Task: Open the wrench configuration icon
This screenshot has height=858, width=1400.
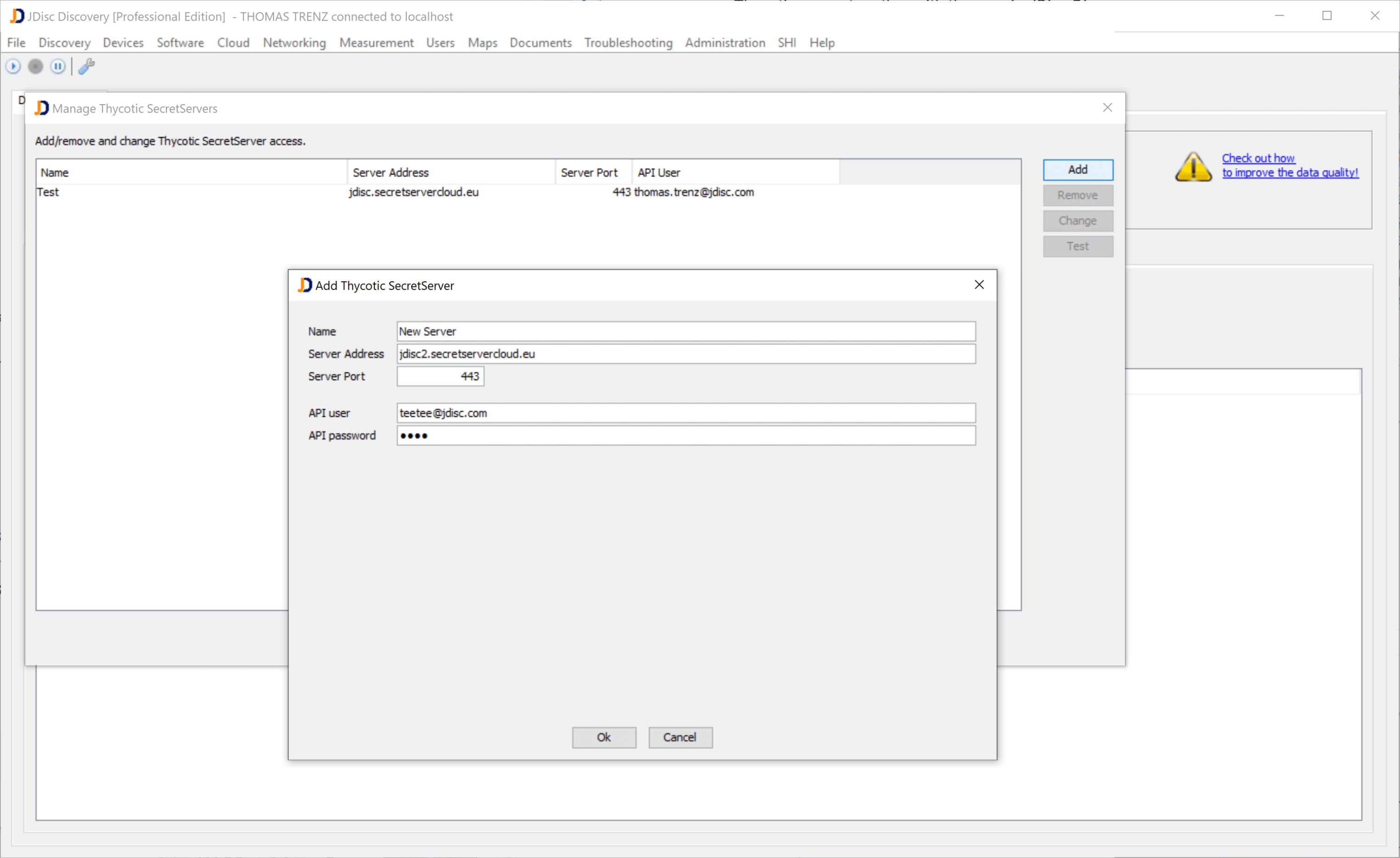Action: coord(86,67)
